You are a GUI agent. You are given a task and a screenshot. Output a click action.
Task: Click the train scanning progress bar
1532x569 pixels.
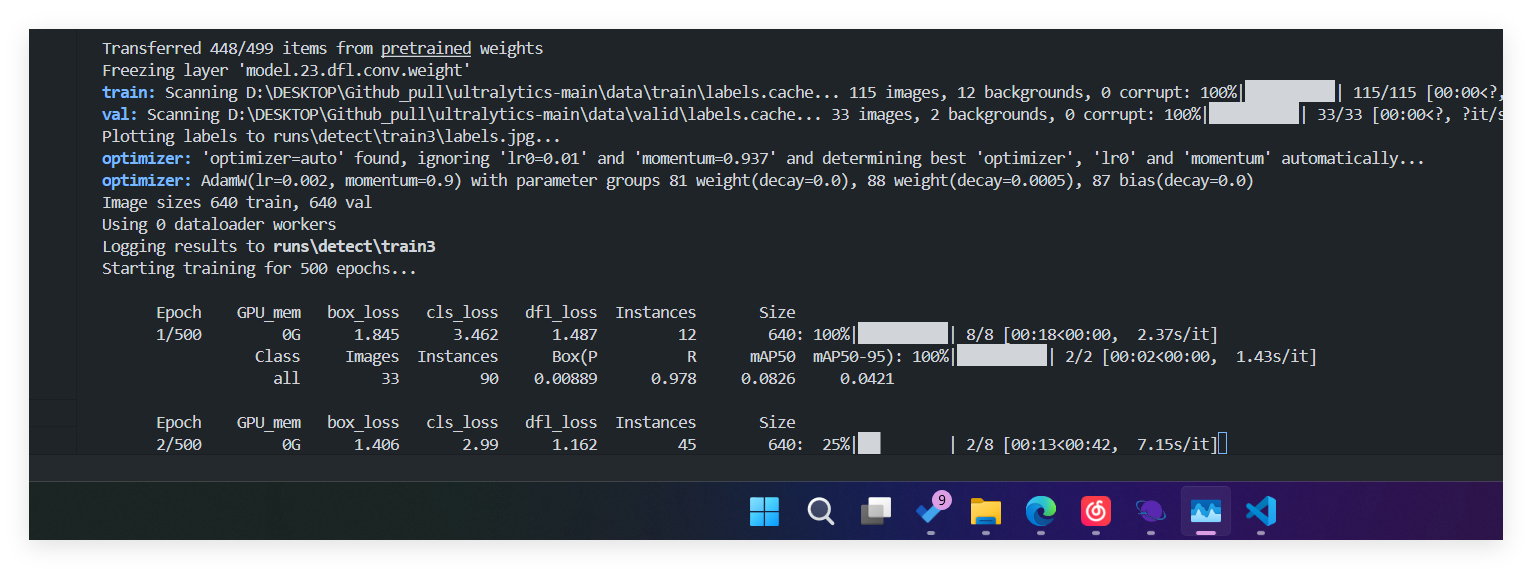point(1289,92)
